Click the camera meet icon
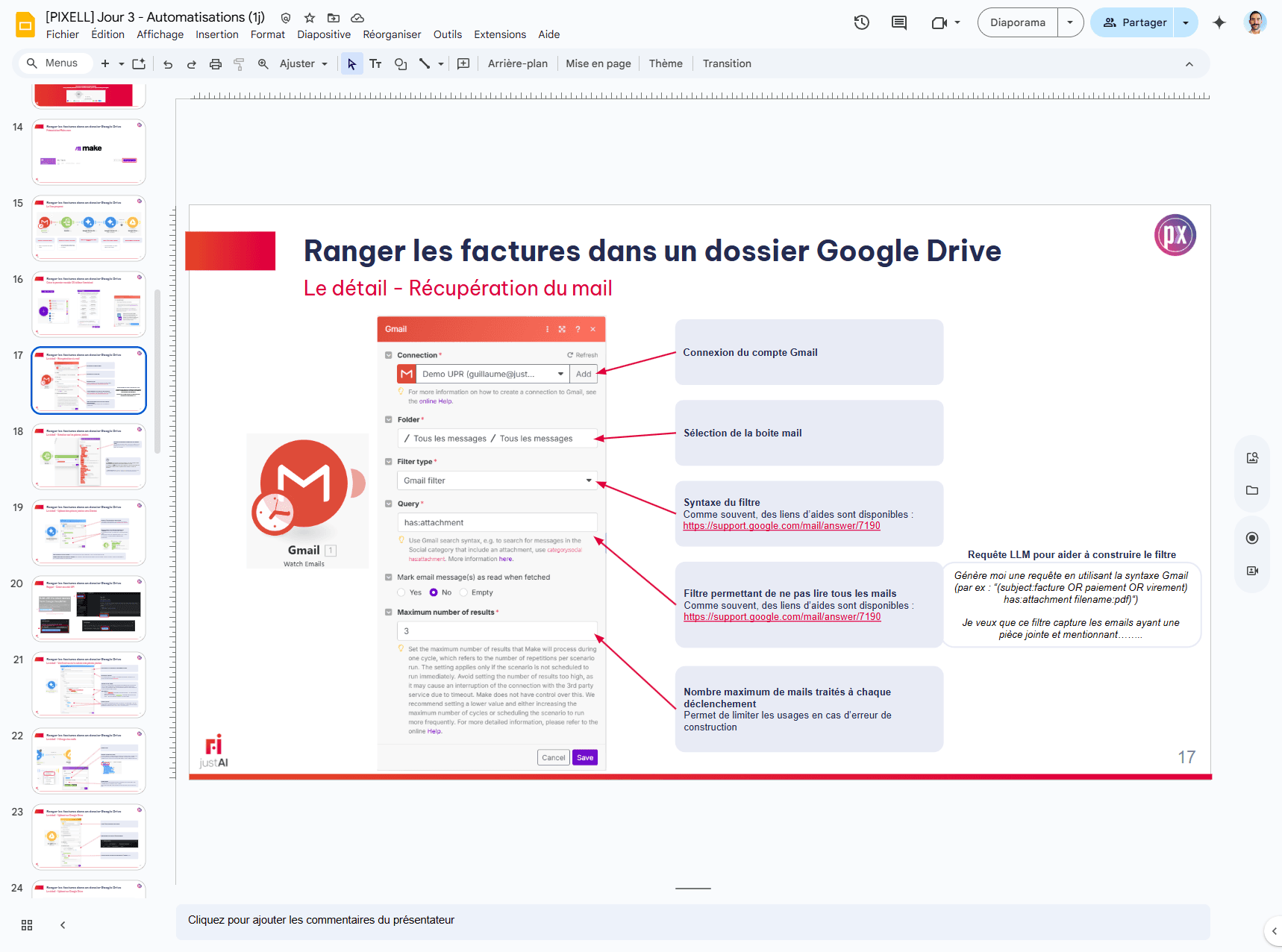This screenshot has height=952, width=1282. click(x=939, y=22)
